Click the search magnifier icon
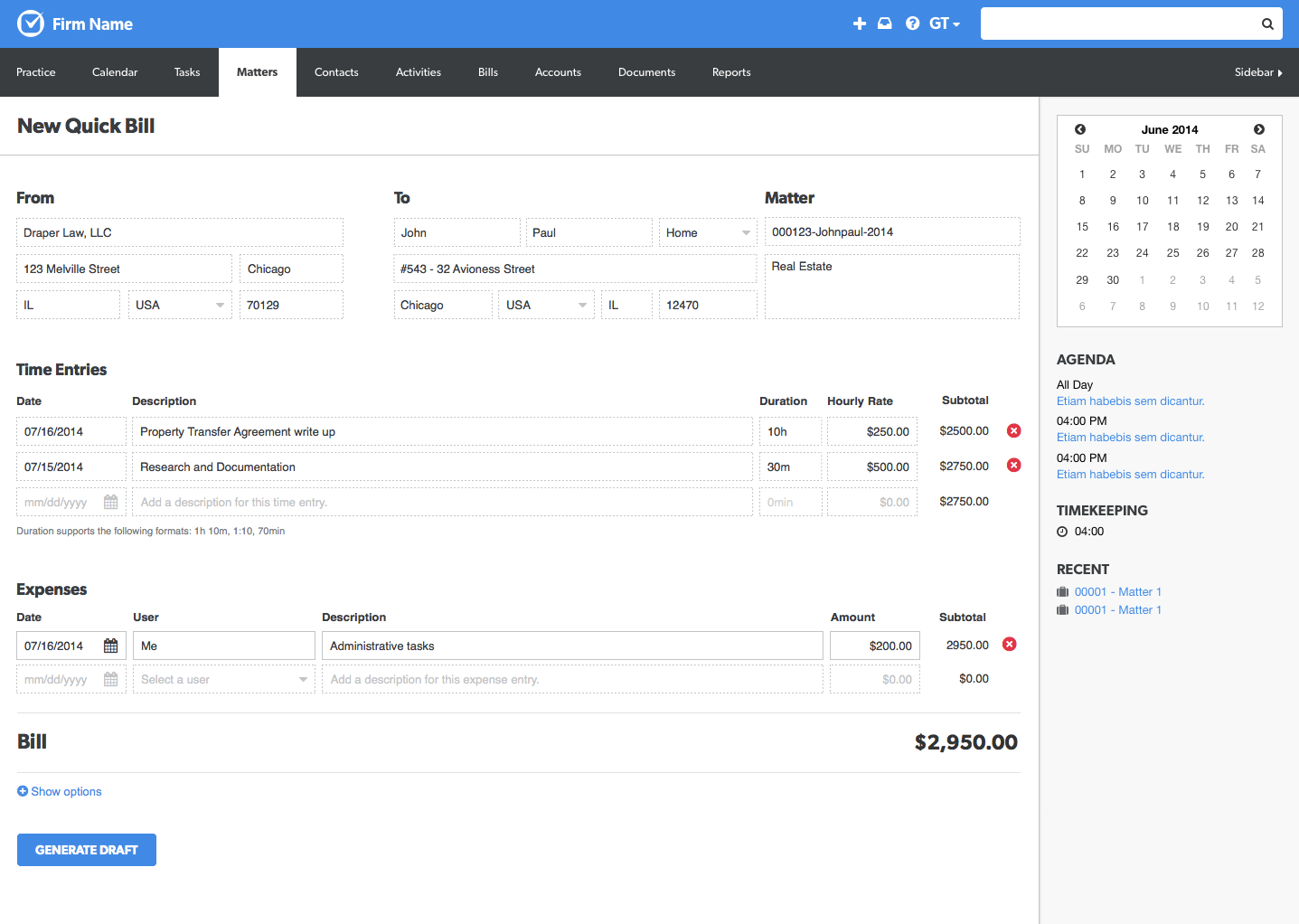1299x924 pixels. pyautogui.click(x=1267, y=24)
